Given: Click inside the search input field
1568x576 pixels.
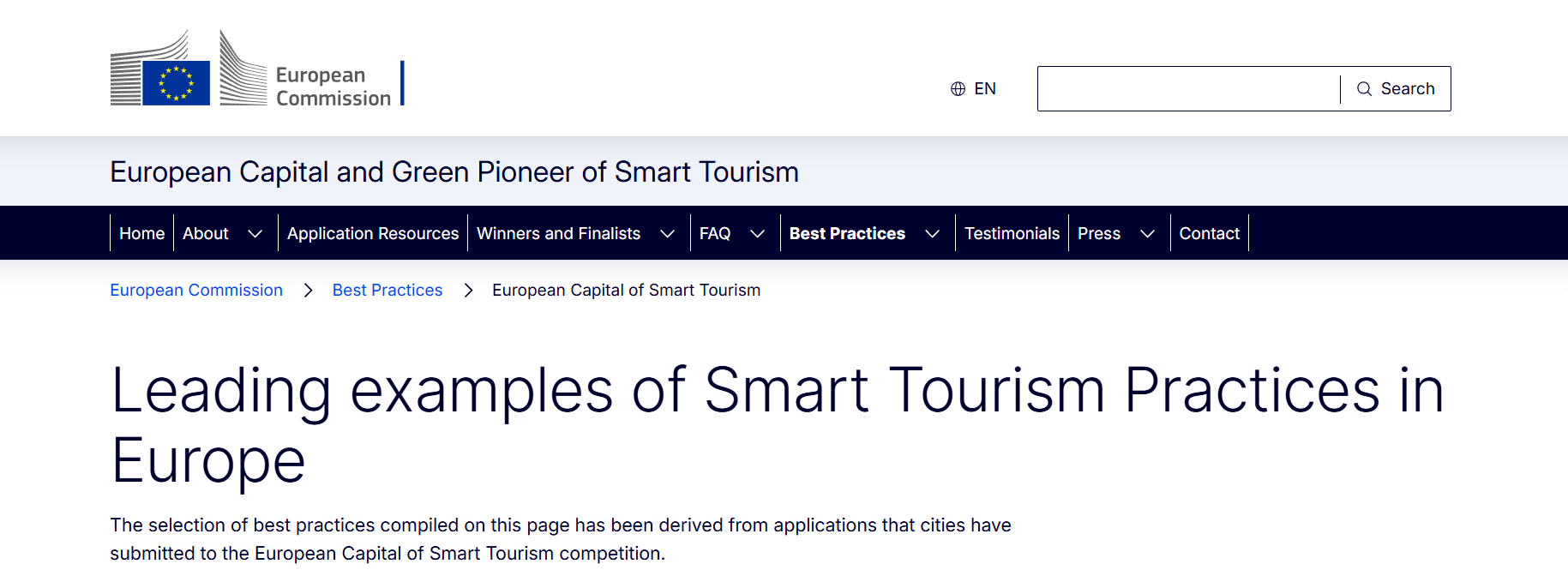Looking at the screenshot, I should (1187, 89).
